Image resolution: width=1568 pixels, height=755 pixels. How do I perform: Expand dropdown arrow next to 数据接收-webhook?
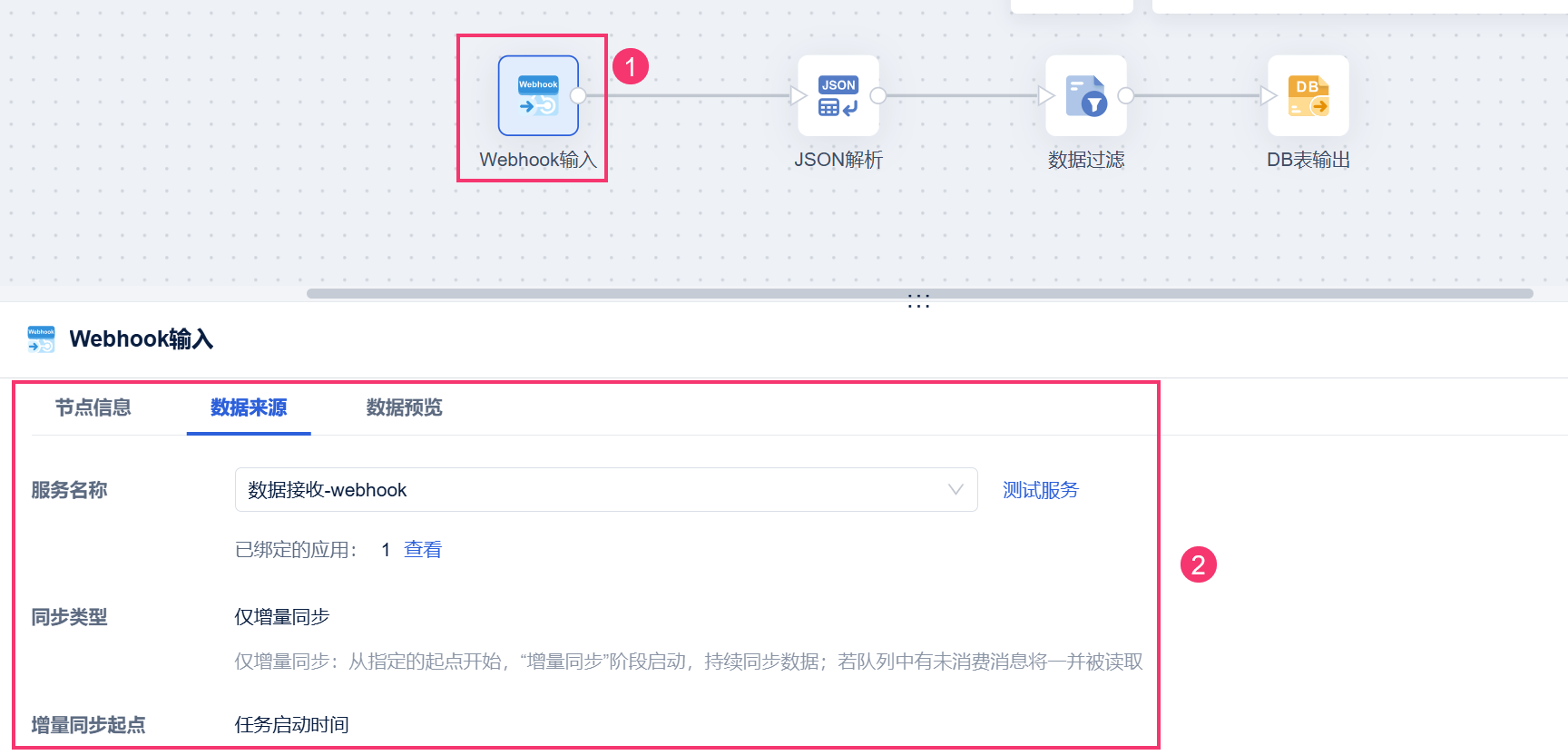955,490
